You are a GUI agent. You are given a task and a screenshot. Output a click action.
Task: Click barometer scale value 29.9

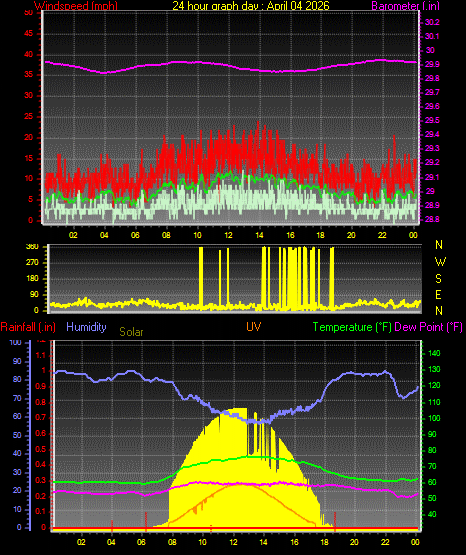pyautogui.click(x=432, y=64)
